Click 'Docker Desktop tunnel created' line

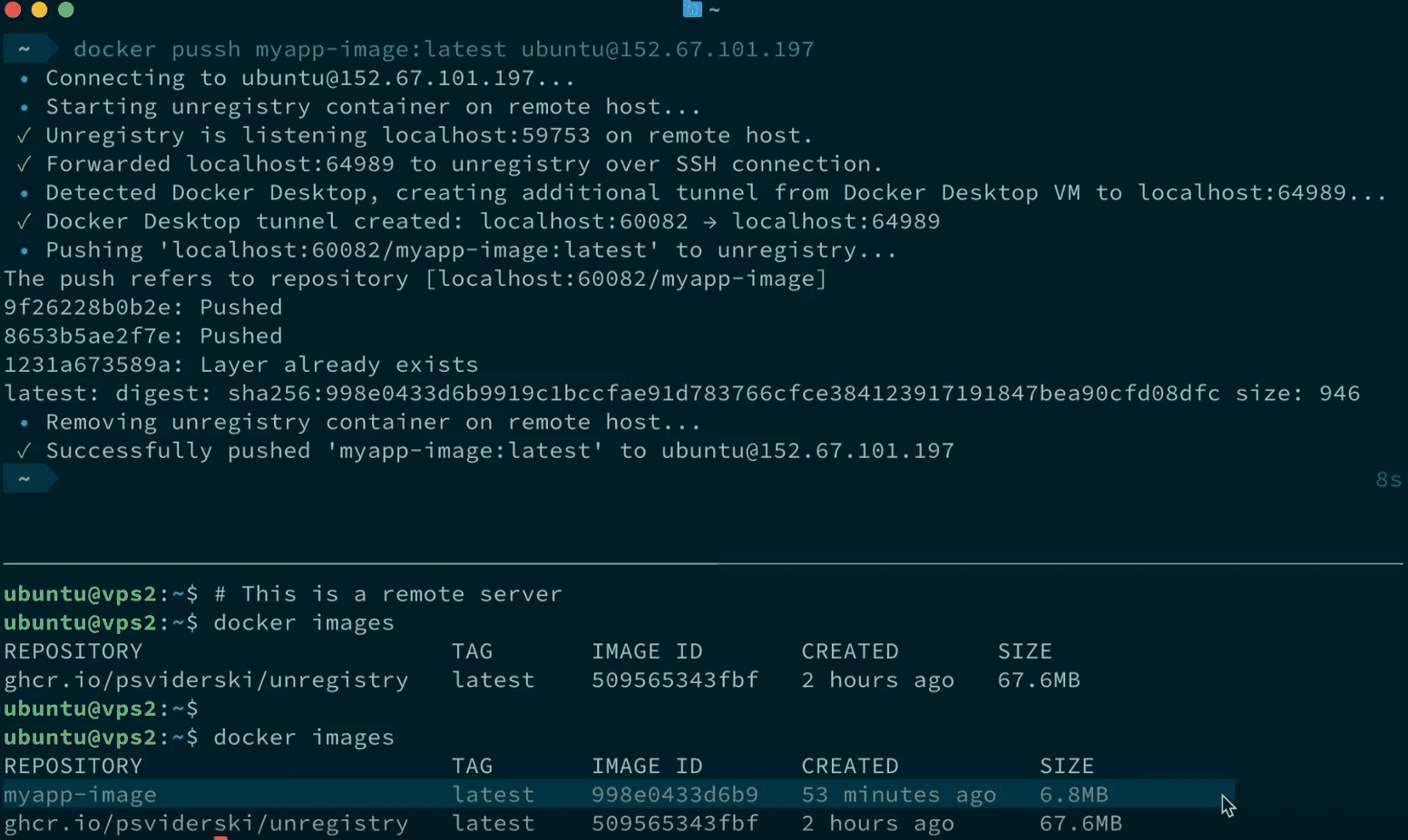pos(493,221)
